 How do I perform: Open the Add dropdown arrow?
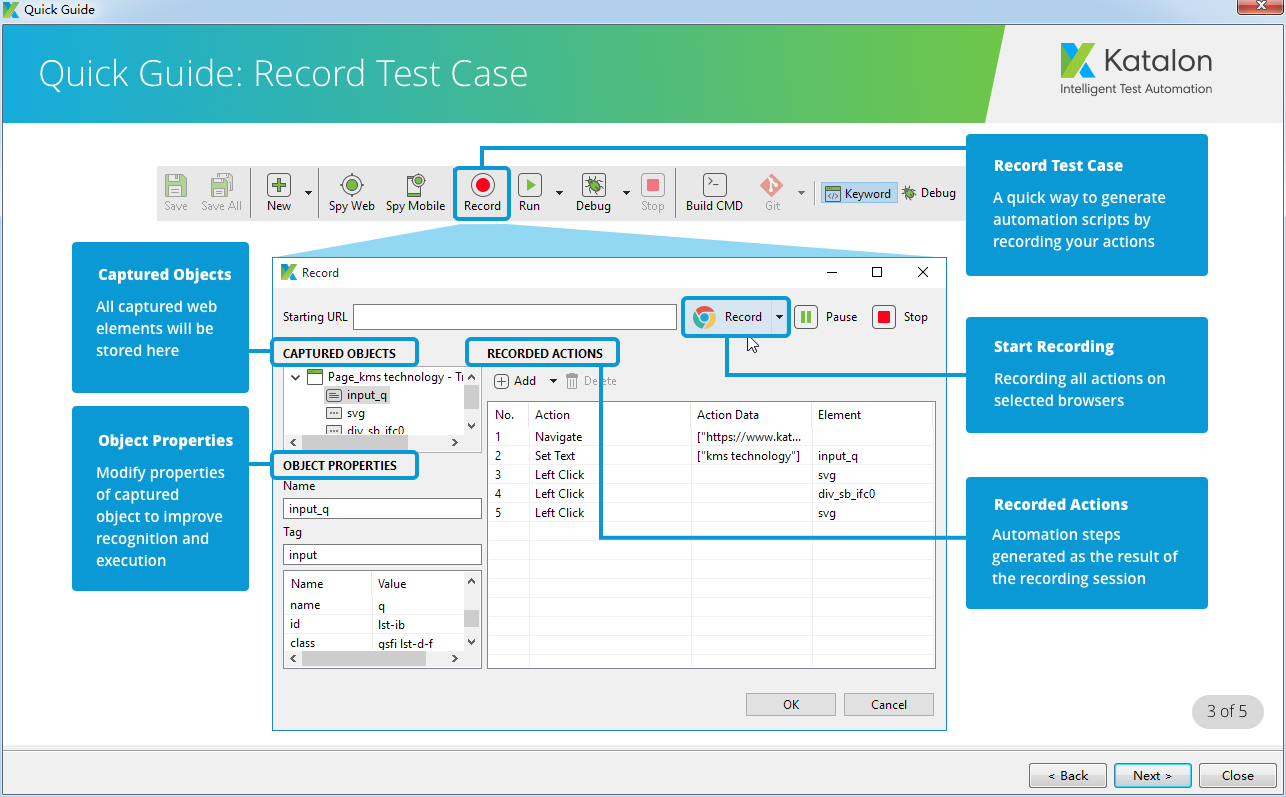click(x=553, y=382)
